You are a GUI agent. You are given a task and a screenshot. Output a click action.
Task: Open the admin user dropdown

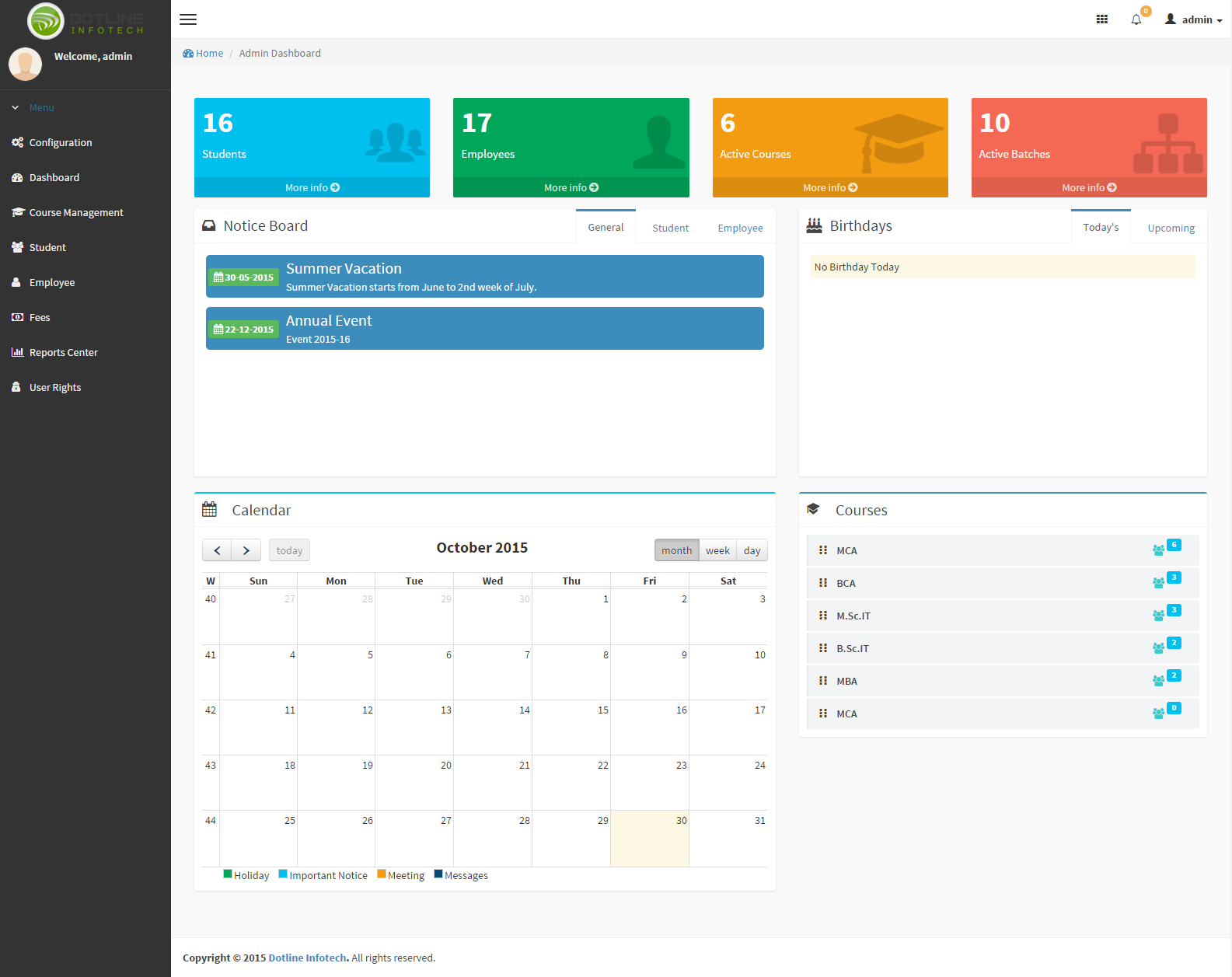1193,19
